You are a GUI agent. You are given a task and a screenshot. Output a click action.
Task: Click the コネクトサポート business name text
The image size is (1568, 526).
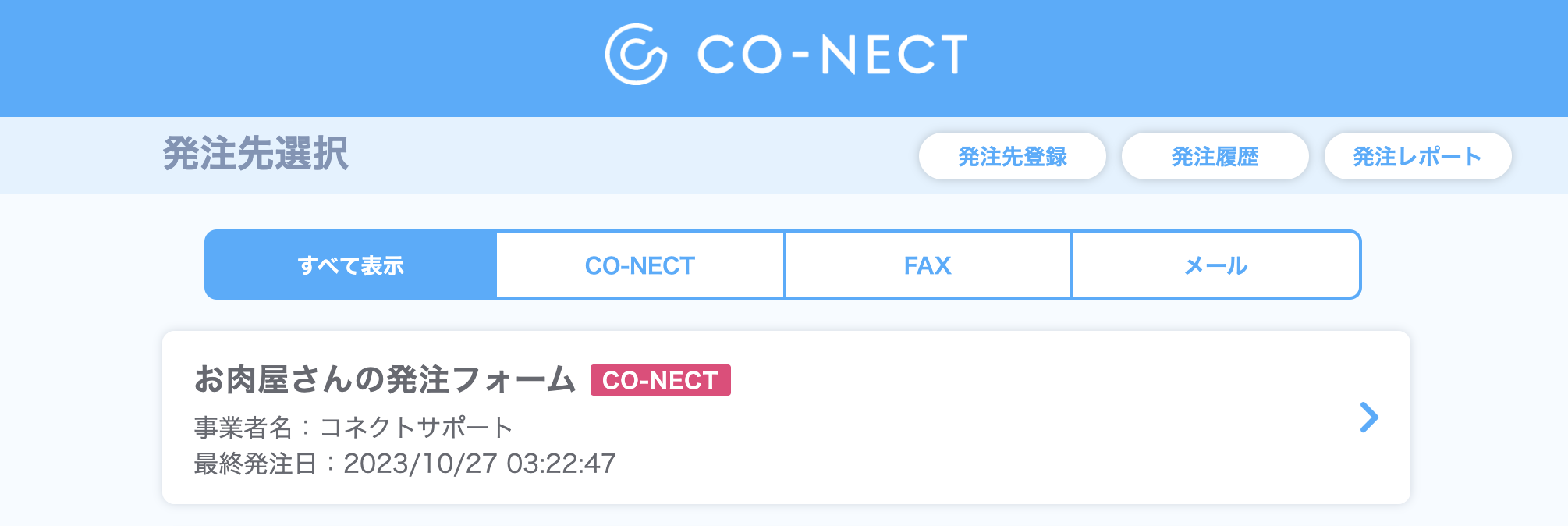pyautogui.click(x=416, y=427)
